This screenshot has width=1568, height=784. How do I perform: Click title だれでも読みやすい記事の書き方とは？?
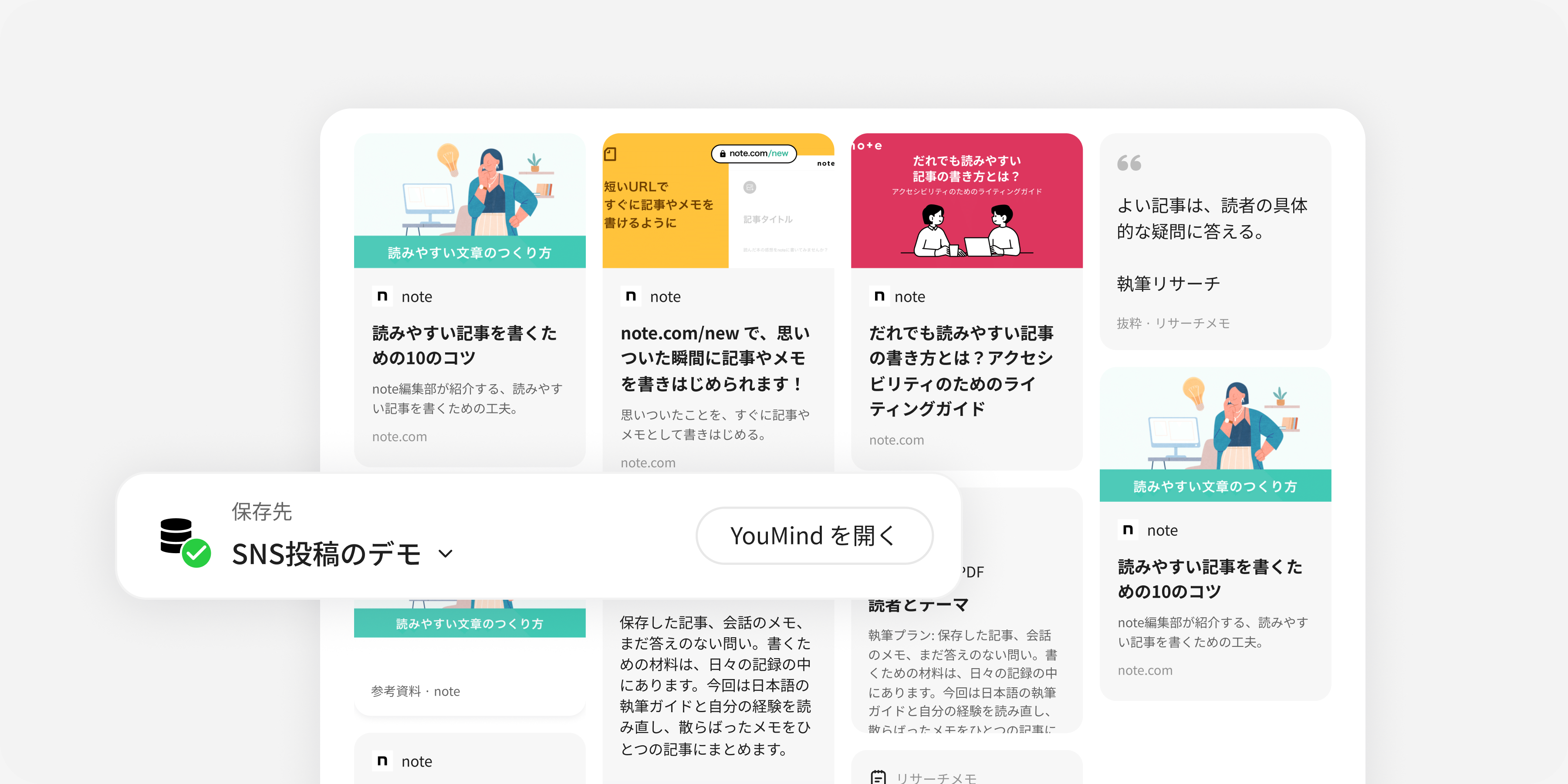[x=962, y=371]
